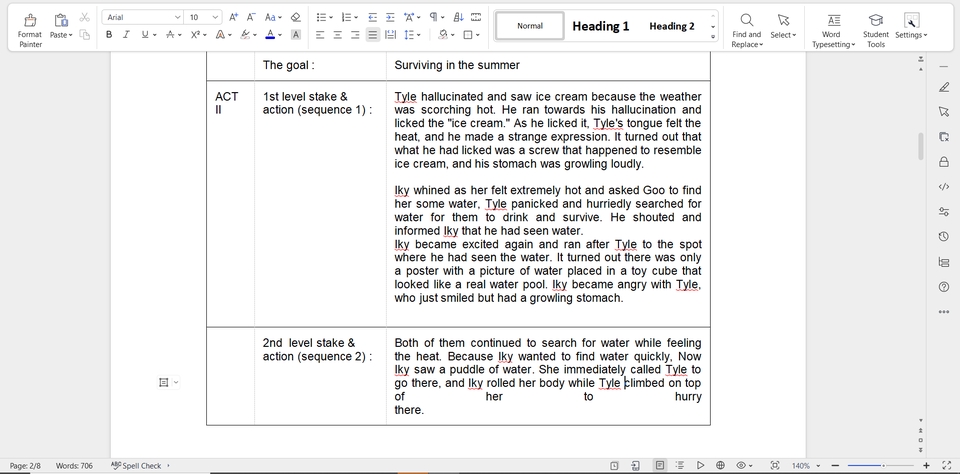
Task: Click the Cut scissors icon
Action: [84, 17]
